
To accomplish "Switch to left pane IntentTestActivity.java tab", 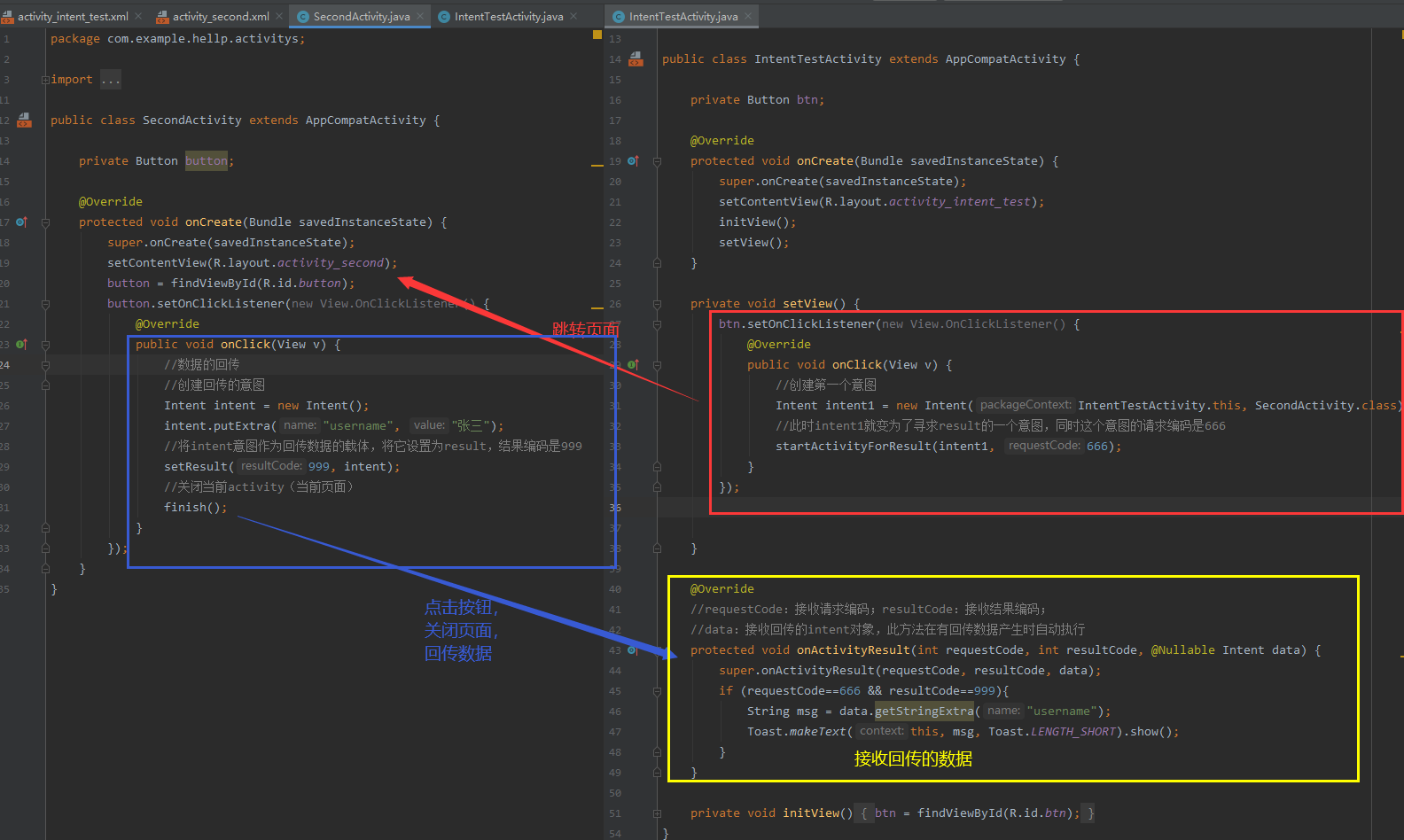I will click(509, 17).
